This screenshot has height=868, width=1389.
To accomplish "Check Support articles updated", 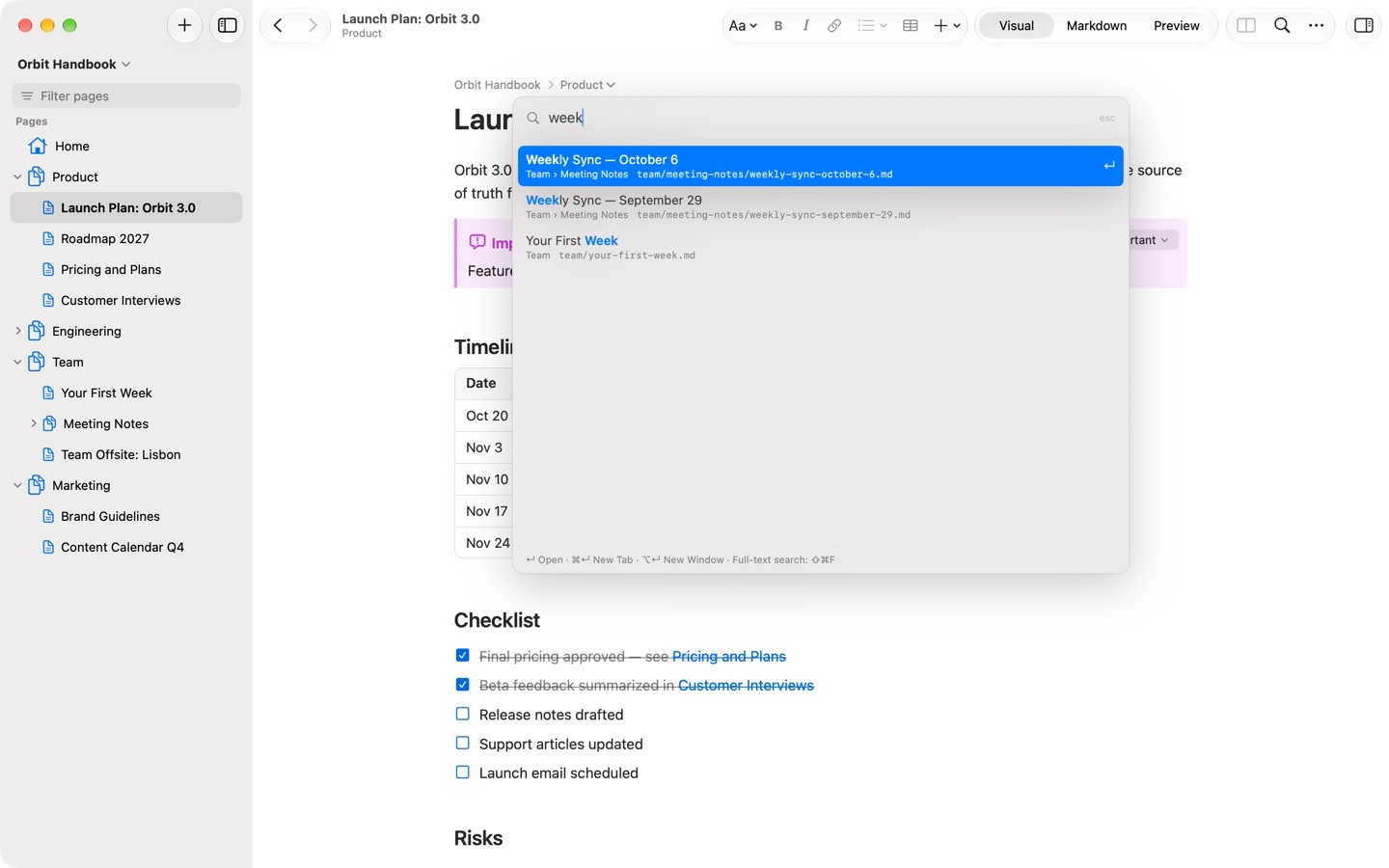I will click(462, 744).
